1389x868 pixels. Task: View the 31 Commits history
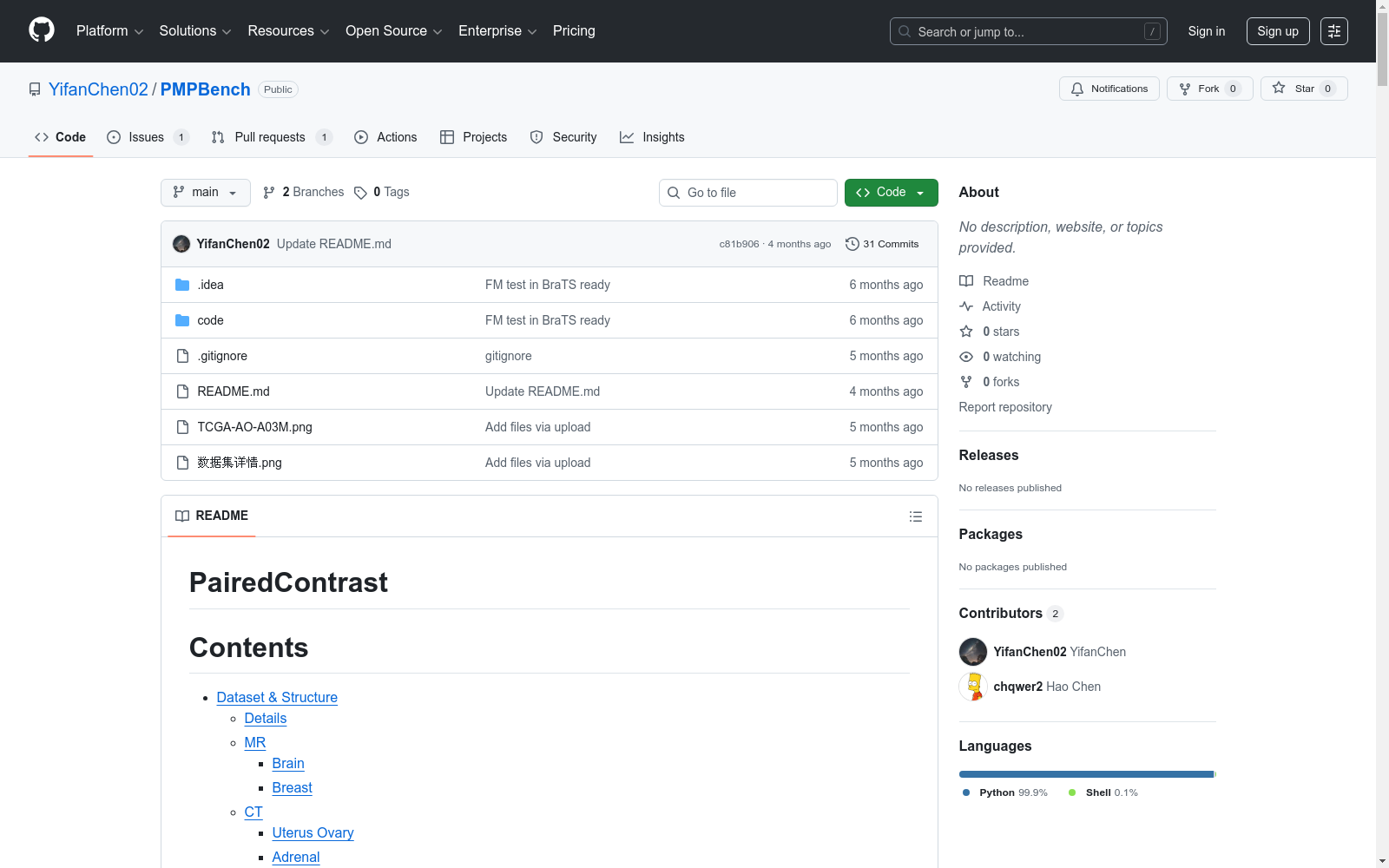point(882,244)
